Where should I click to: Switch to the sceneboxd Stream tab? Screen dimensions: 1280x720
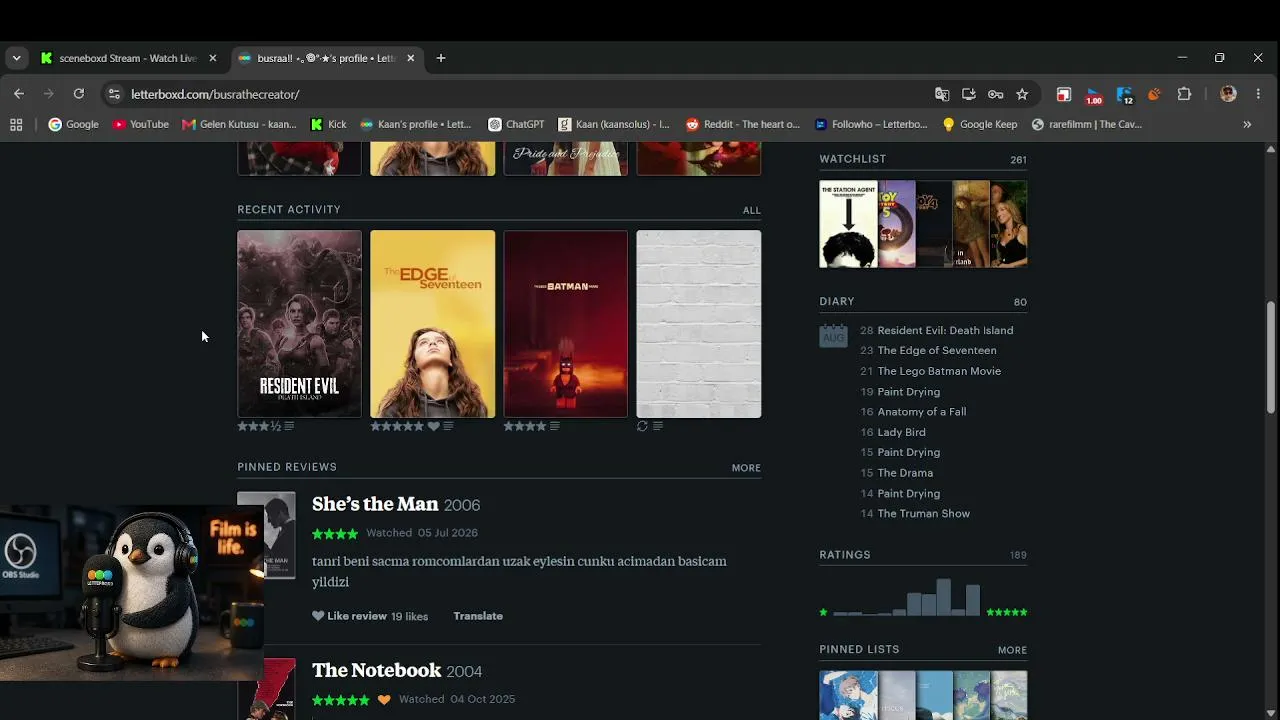click(x=128, y=58)
